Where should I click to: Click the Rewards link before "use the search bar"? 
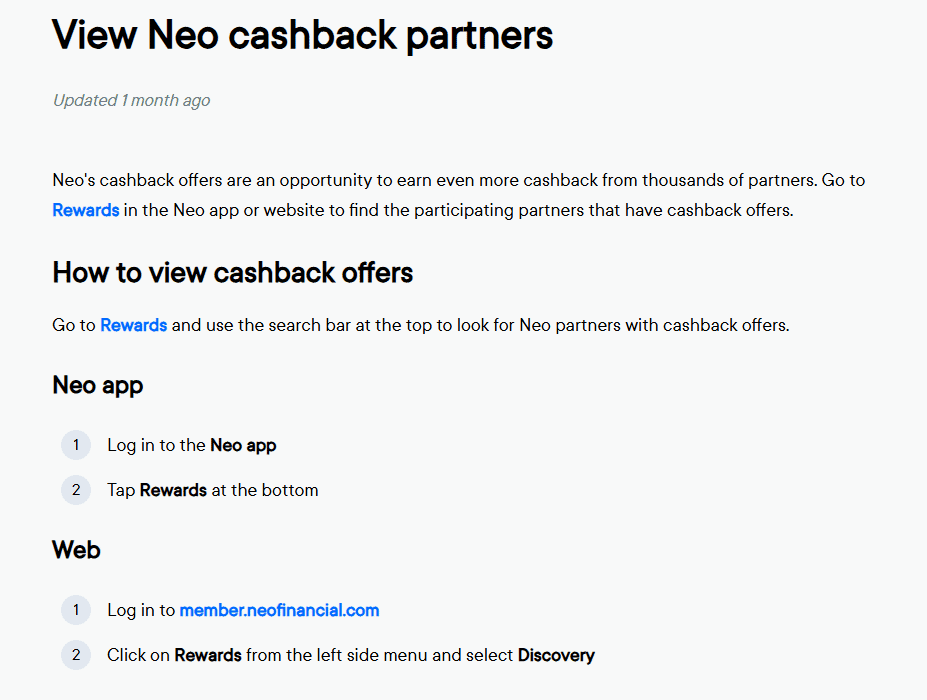(x=133, y=325)
